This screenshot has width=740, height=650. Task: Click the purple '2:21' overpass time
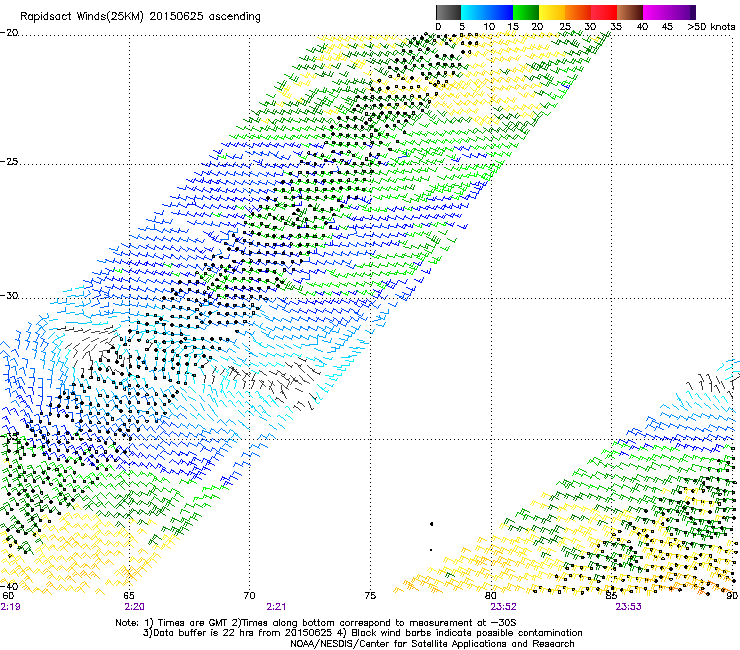pos(276,607)
